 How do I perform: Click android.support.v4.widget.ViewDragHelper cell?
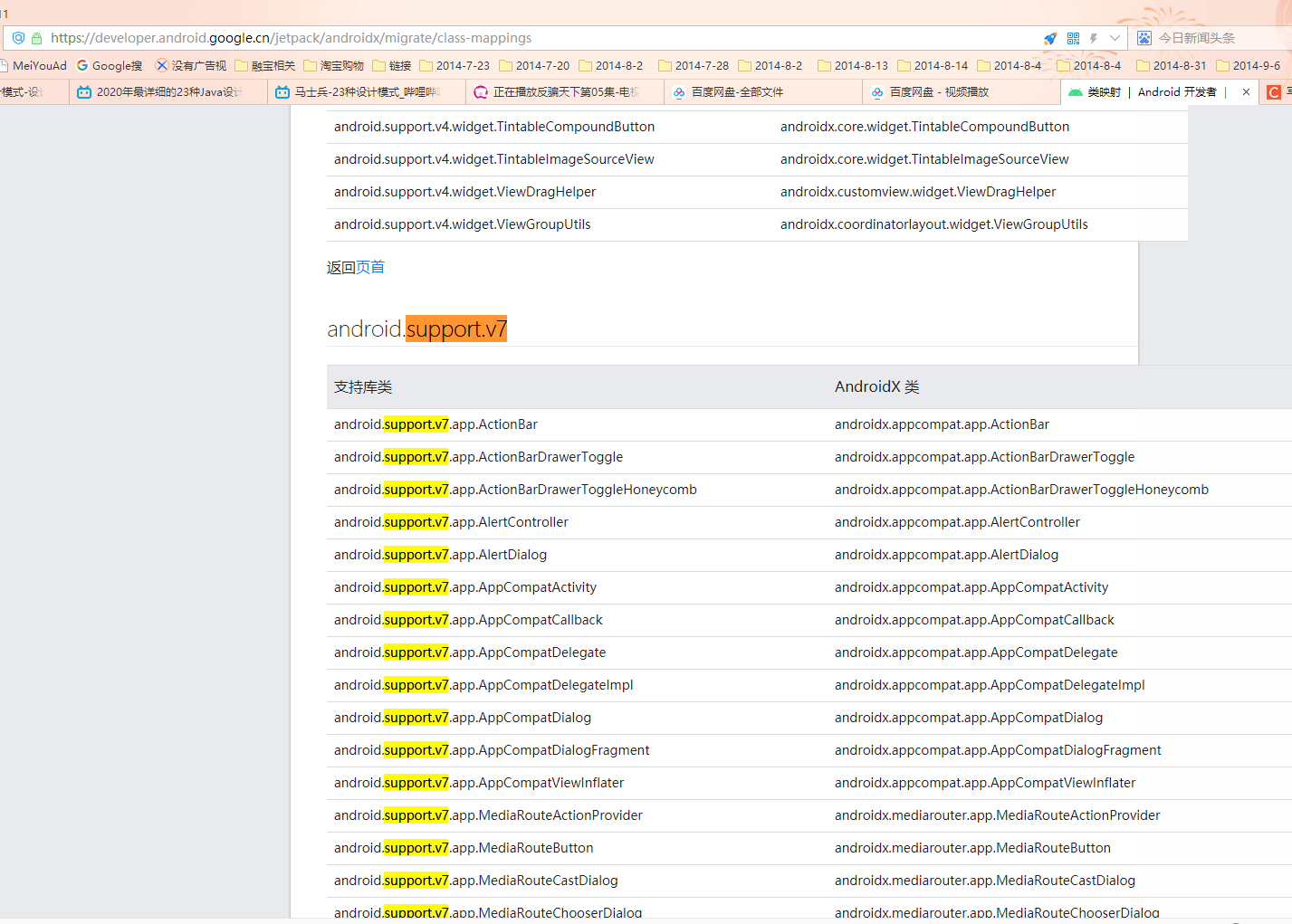(464, 192)
